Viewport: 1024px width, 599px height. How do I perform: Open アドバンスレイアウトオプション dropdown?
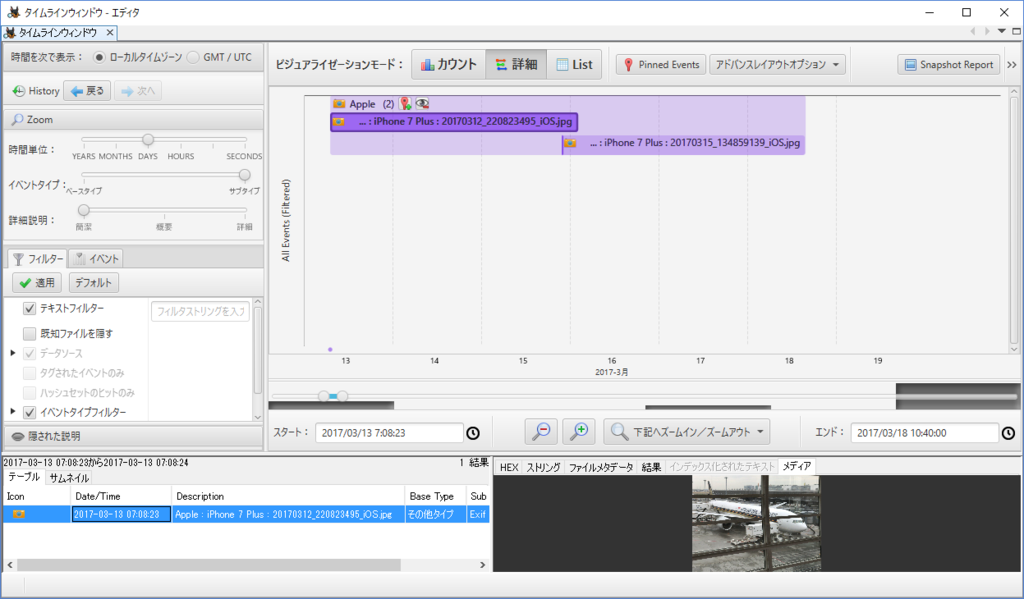(x=777, y=65)
